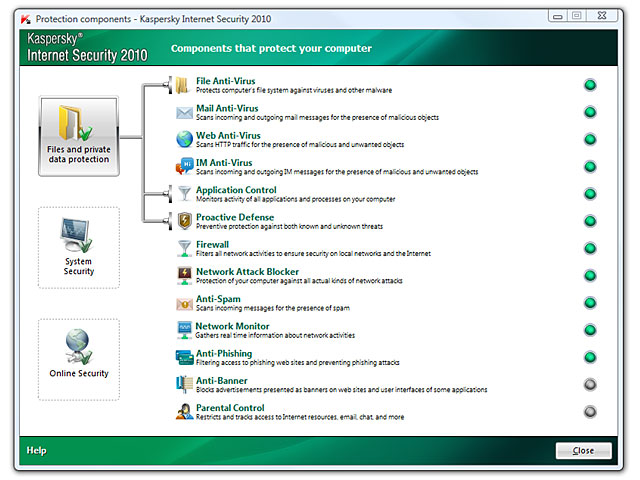Click the Kaspersky logo in title bar
This screenshot has height=480, width=640.
tap(24, 18)
